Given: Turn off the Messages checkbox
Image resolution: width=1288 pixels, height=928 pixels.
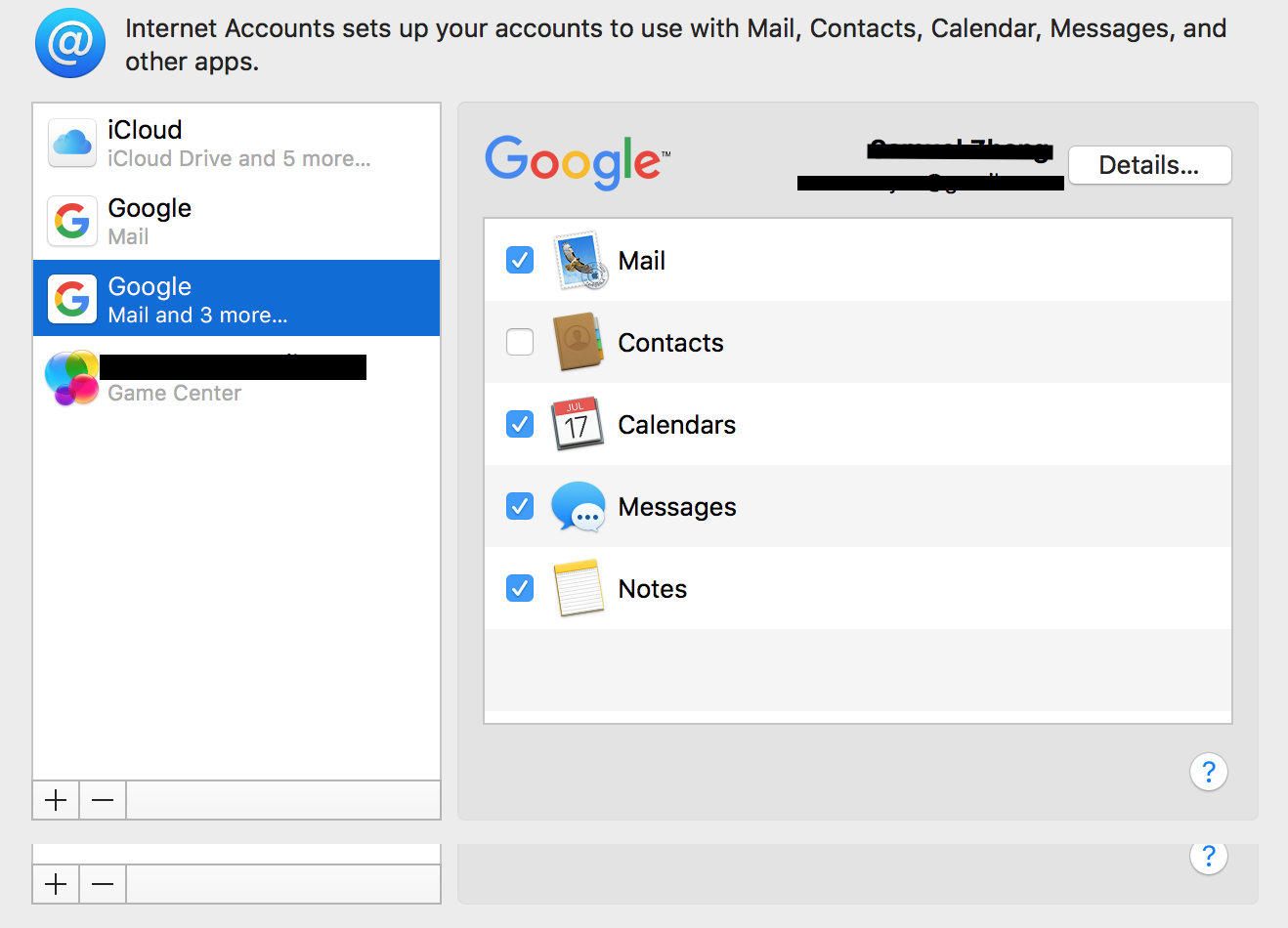Looking at the screenshot, I should click(x=520, y=506).
